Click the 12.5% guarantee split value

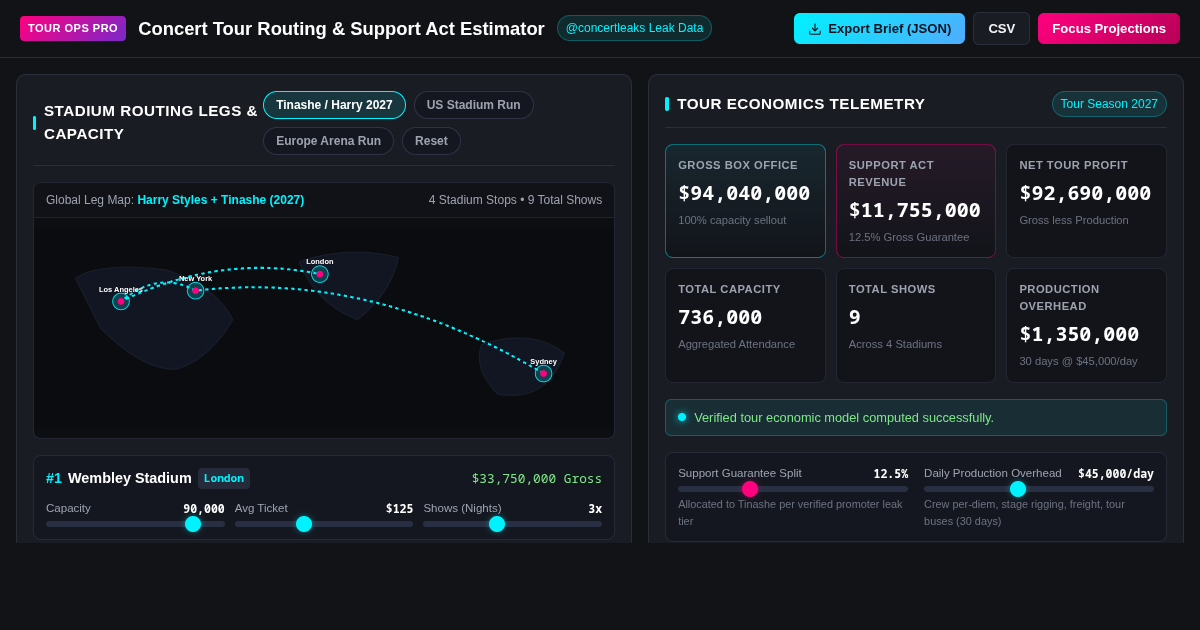click(x=891, y=474)
